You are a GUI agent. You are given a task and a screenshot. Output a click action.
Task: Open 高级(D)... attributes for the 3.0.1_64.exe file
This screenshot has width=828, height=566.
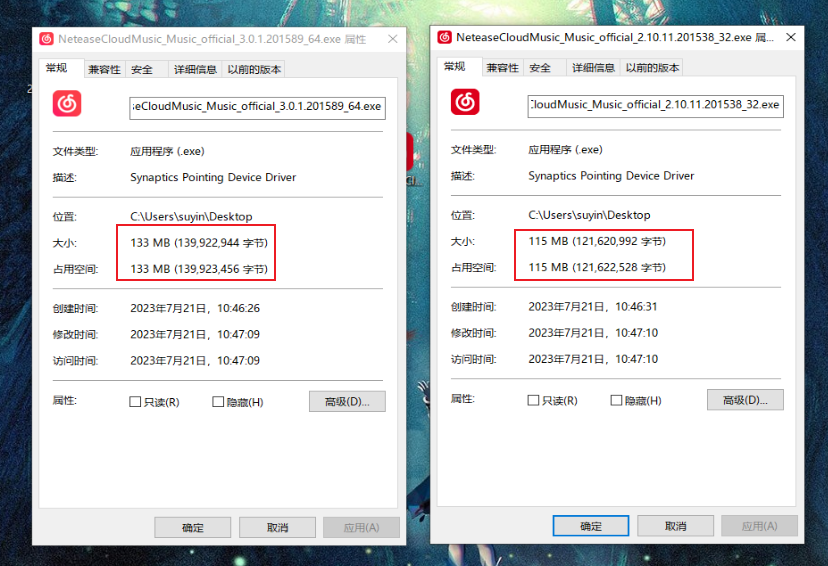pos(347,402)
